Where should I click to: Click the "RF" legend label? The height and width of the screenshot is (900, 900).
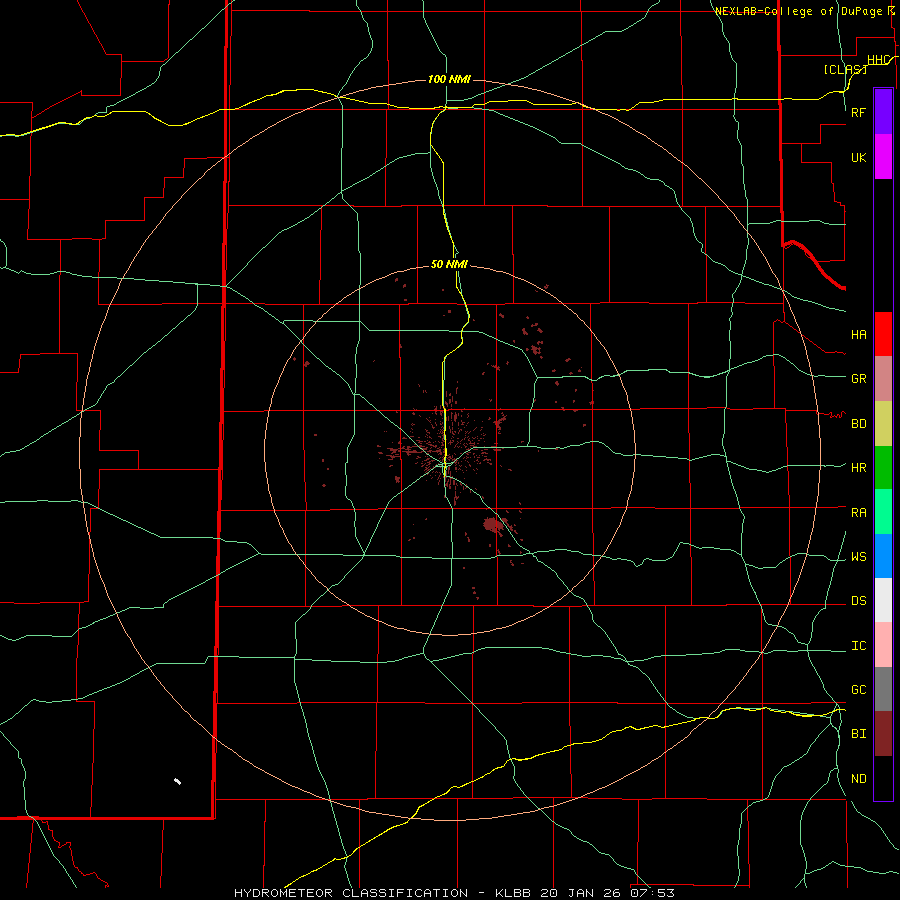(858, 112)
